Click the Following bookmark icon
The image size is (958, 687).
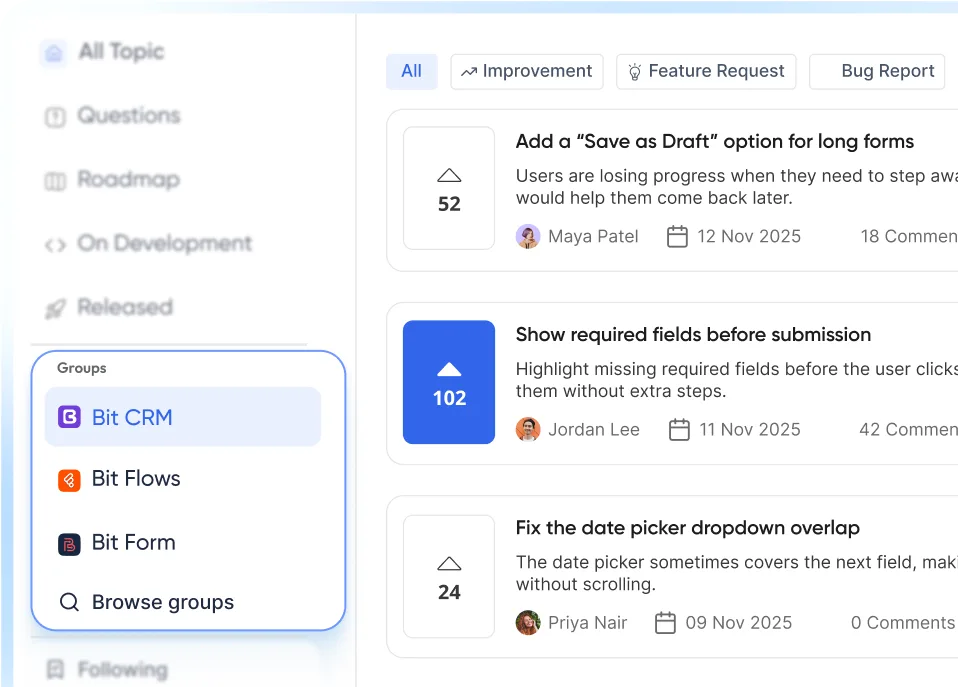tap(55, 670)
